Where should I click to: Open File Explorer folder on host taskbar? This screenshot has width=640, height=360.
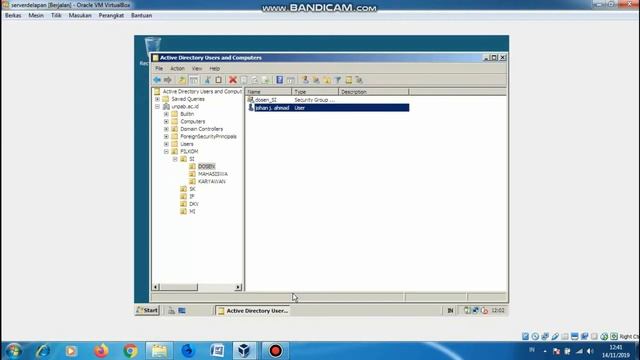(159, 351)
